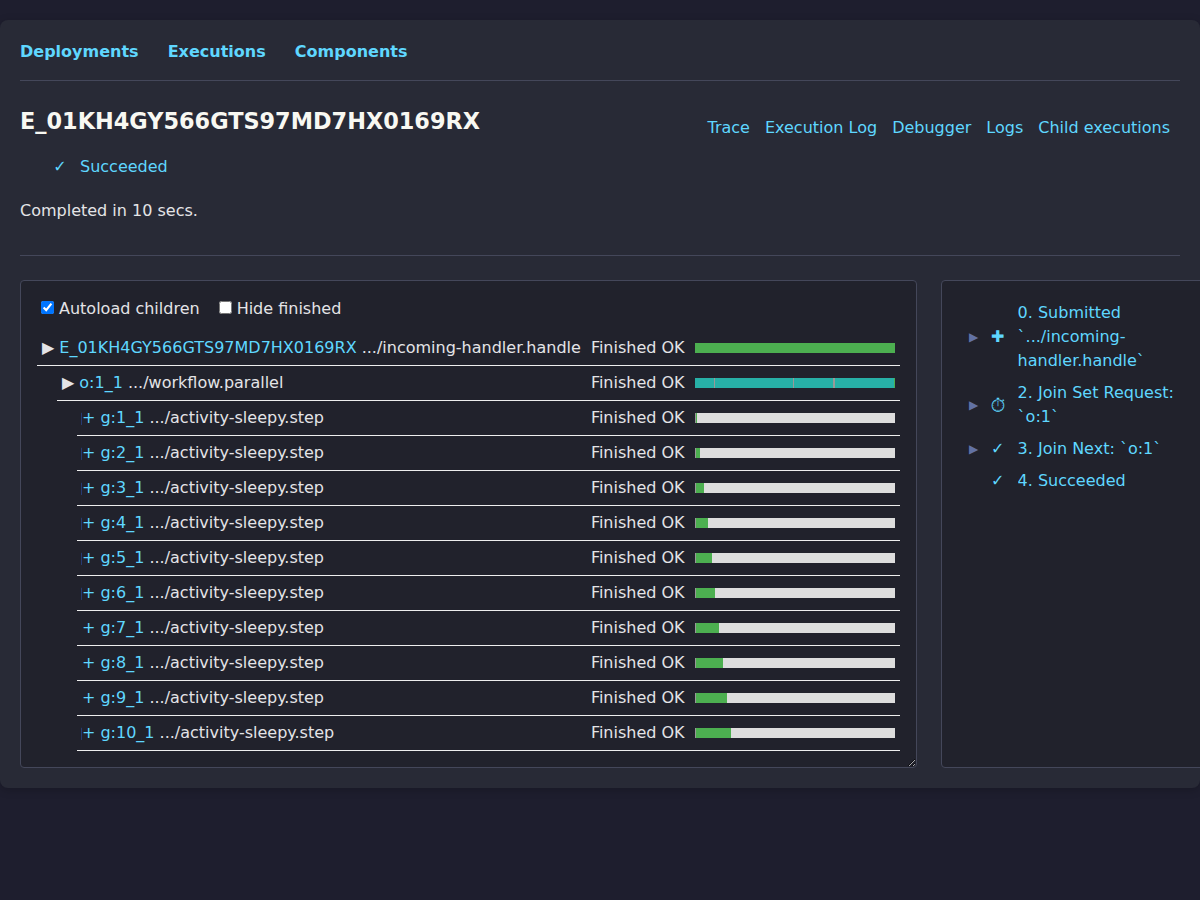Image resolution: width=1200 pixels, height=900 pixels.
Task: Open the Child executions view
Action: 1104,127
